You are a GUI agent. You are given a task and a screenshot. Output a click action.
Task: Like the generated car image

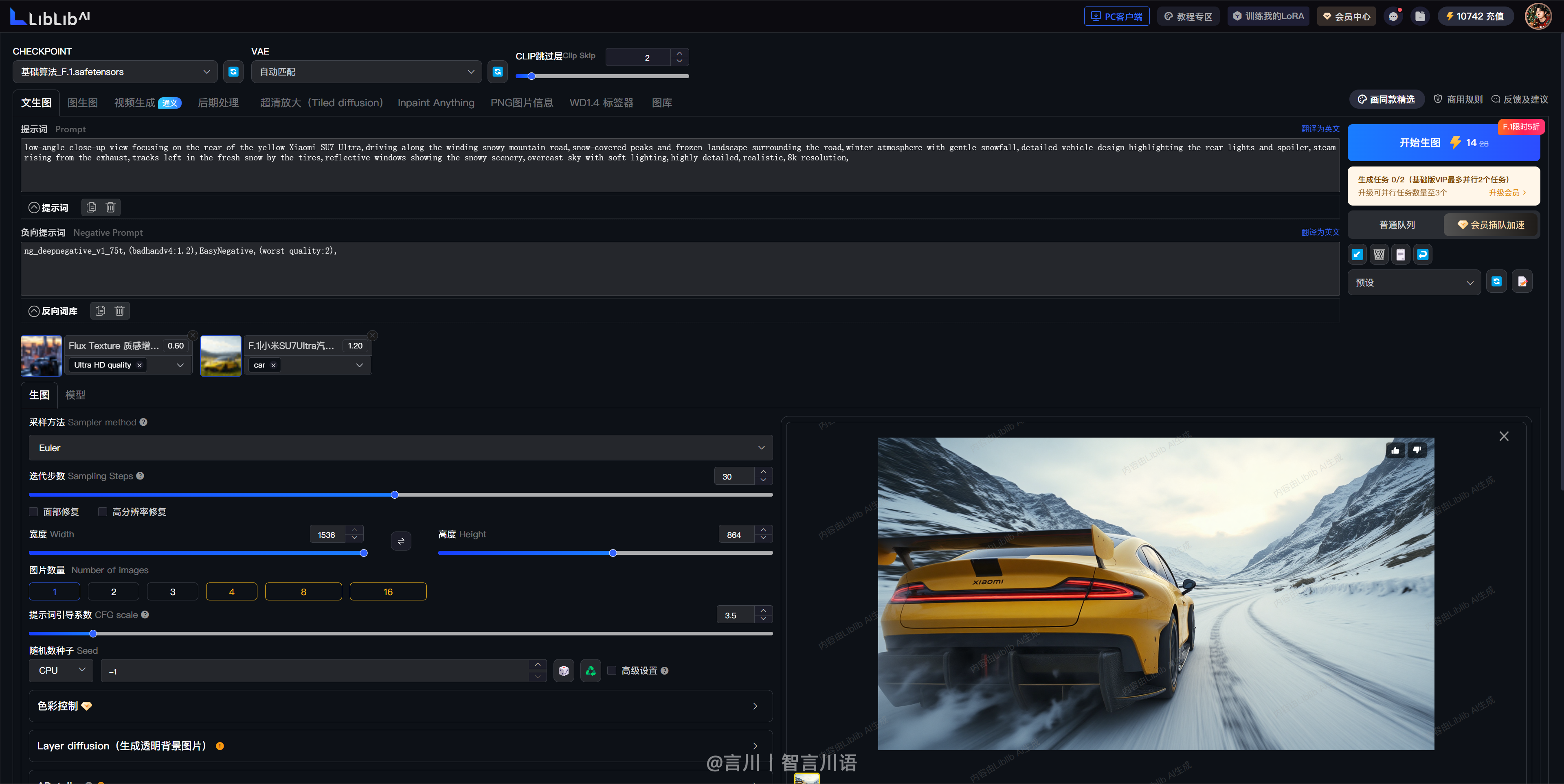click(1395, 450)
